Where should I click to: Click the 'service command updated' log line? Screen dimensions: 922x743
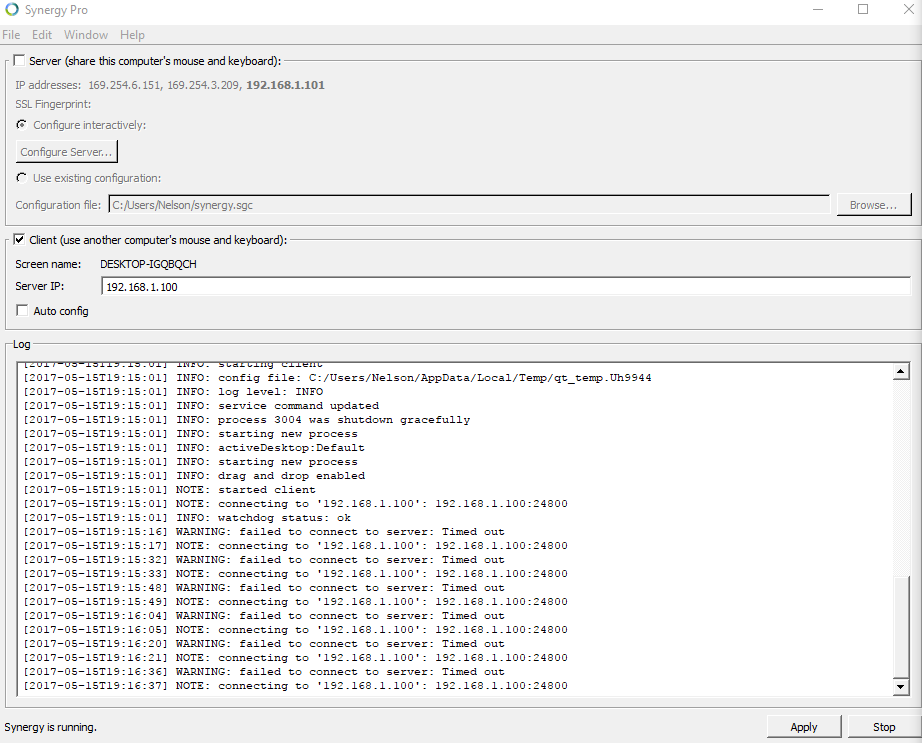point(201,406)
